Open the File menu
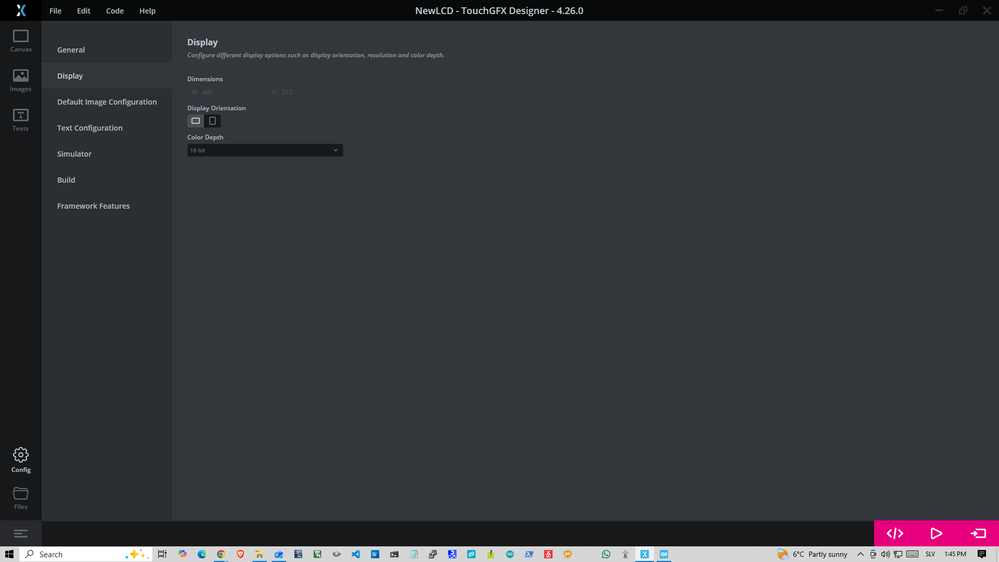Screen dimensions: 999x562 pyautogui.click(x=55, y=11)
